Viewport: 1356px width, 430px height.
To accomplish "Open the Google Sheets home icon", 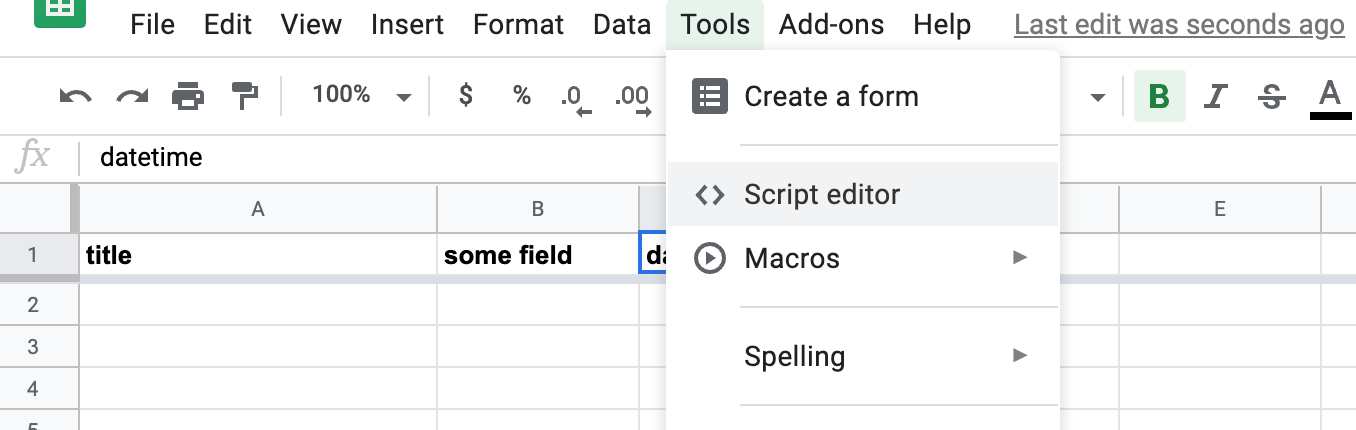I will [60, 12].
